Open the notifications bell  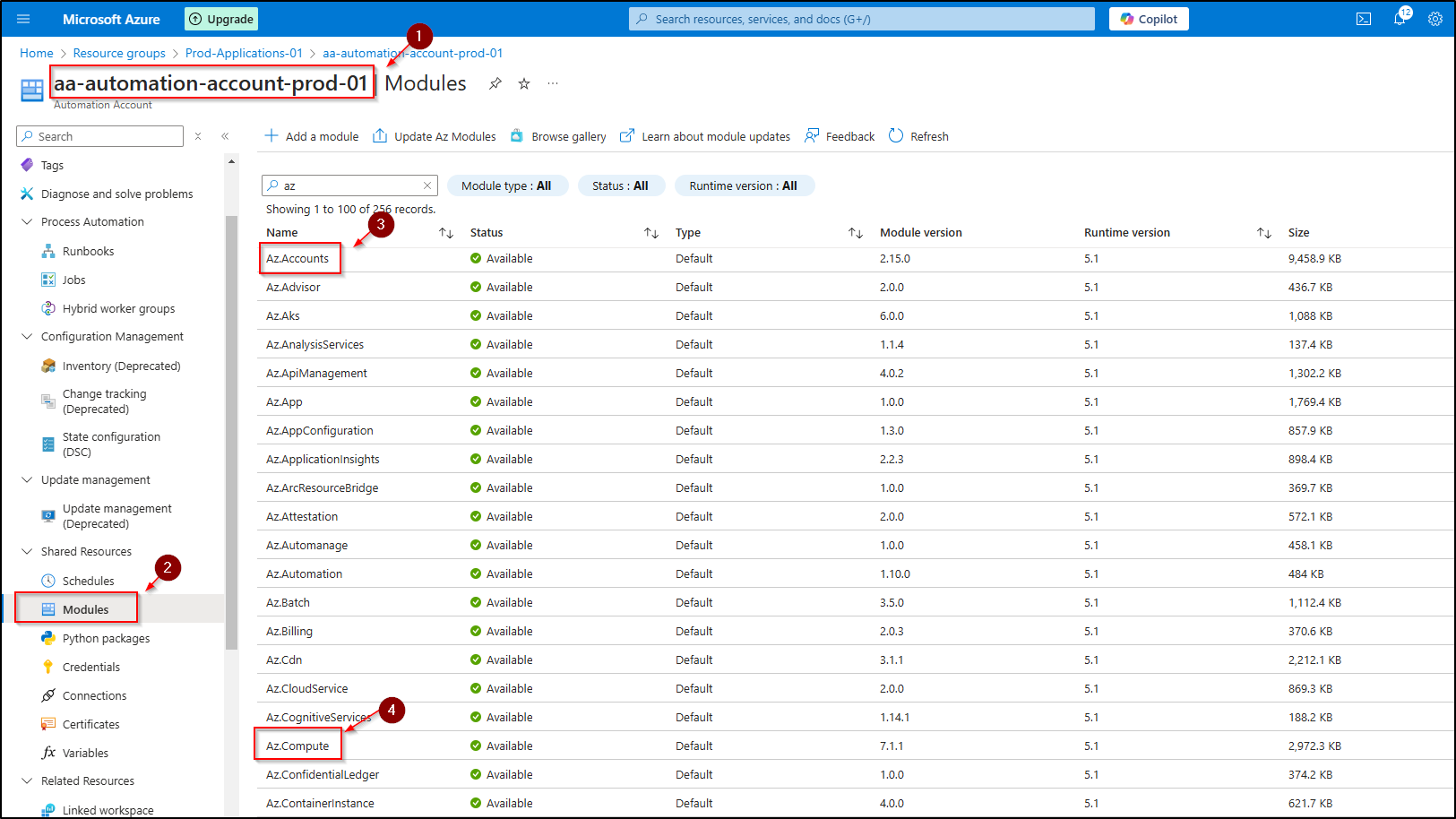pyautogui.click(x=1400, y=19)
